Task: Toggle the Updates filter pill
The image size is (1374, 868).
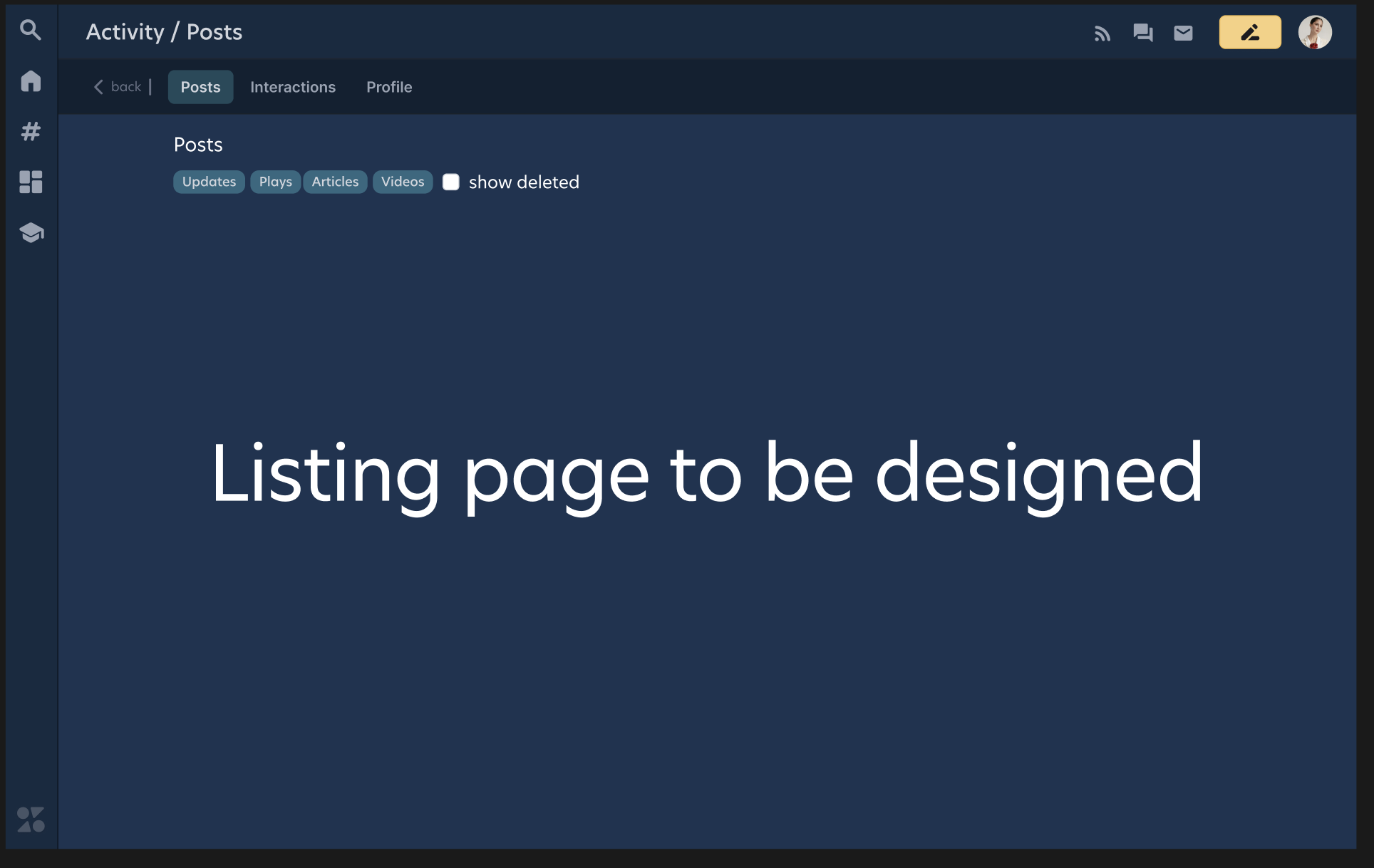Action: pos(209,182)
